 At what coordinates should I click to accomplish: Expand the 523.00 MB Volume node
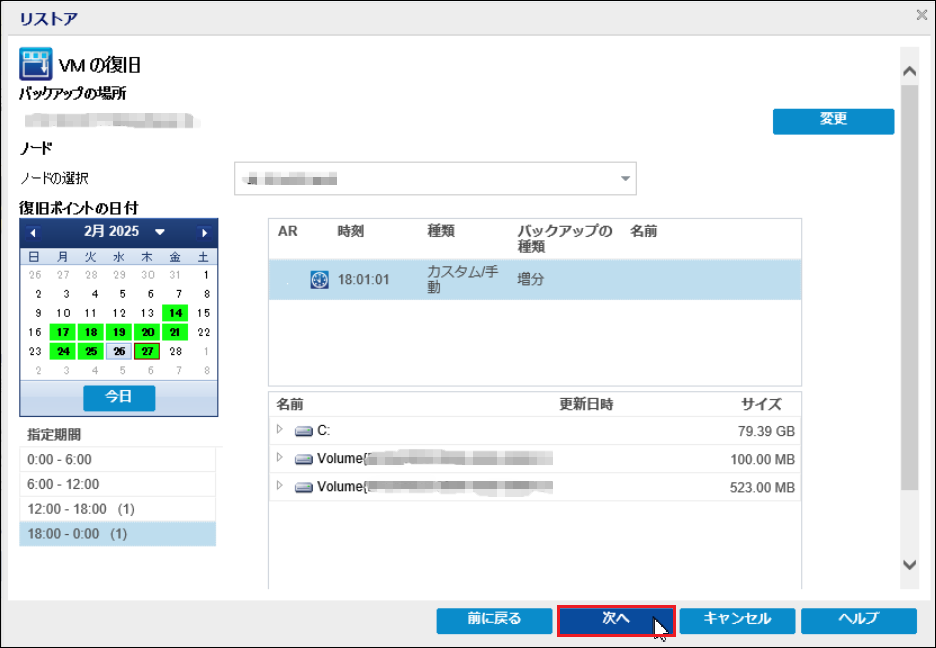coord(280,487)
